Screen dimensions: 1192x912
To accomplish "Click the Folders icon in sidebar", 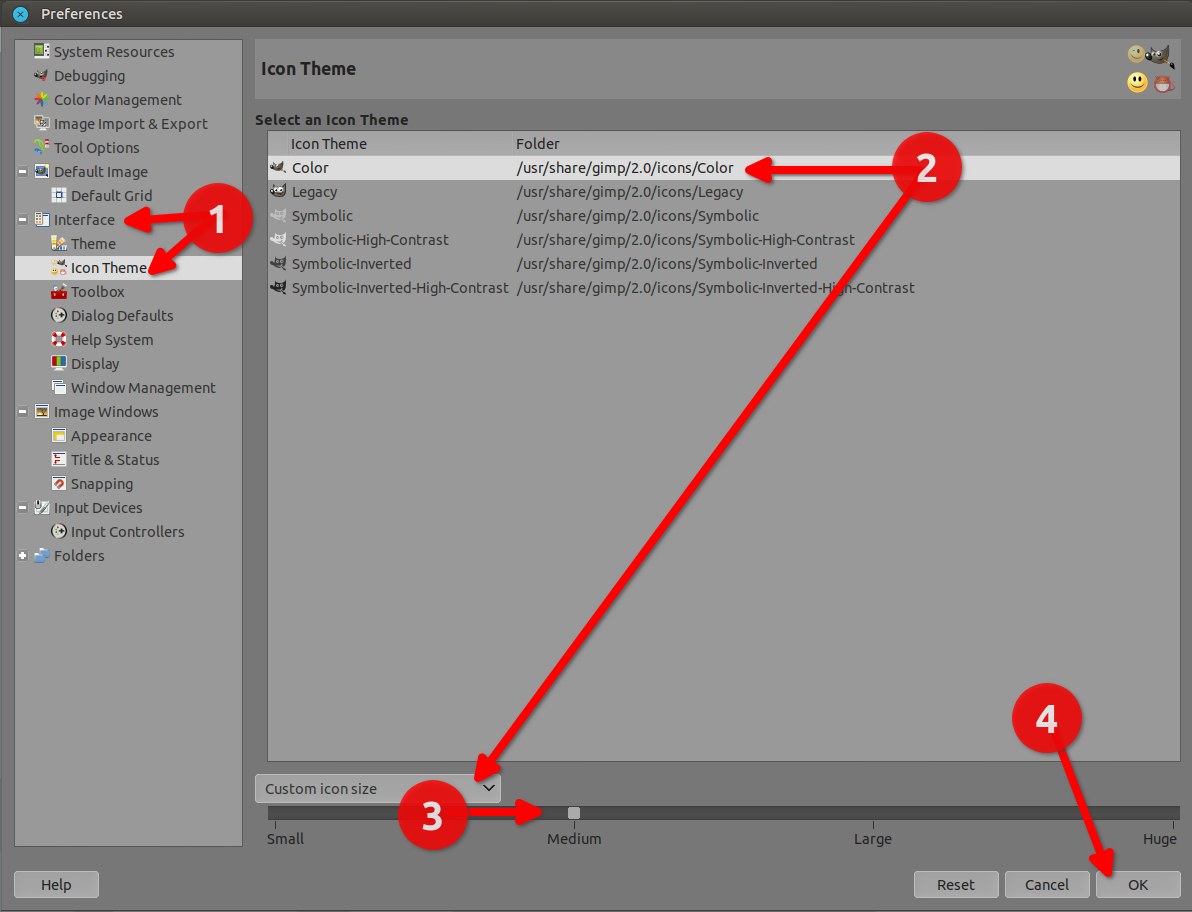I will [x=42, y=556].
